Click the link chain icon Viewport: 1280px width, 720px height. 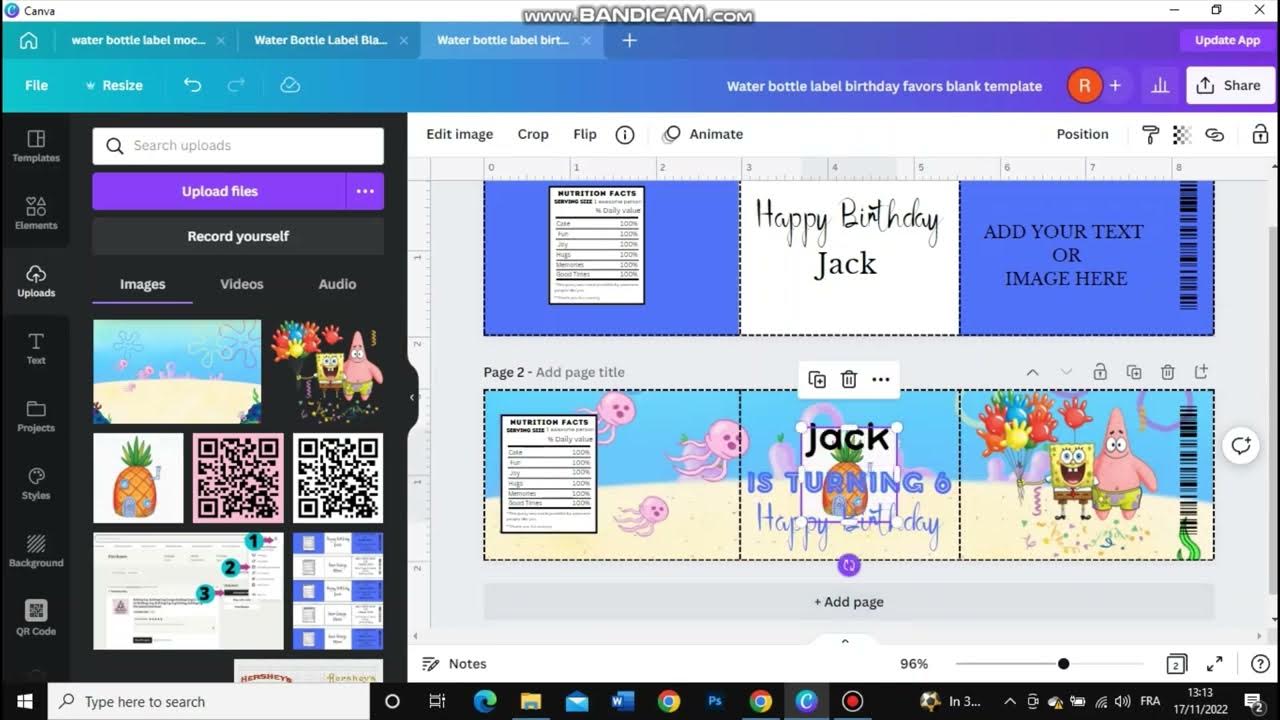[x=1215, y=134]
